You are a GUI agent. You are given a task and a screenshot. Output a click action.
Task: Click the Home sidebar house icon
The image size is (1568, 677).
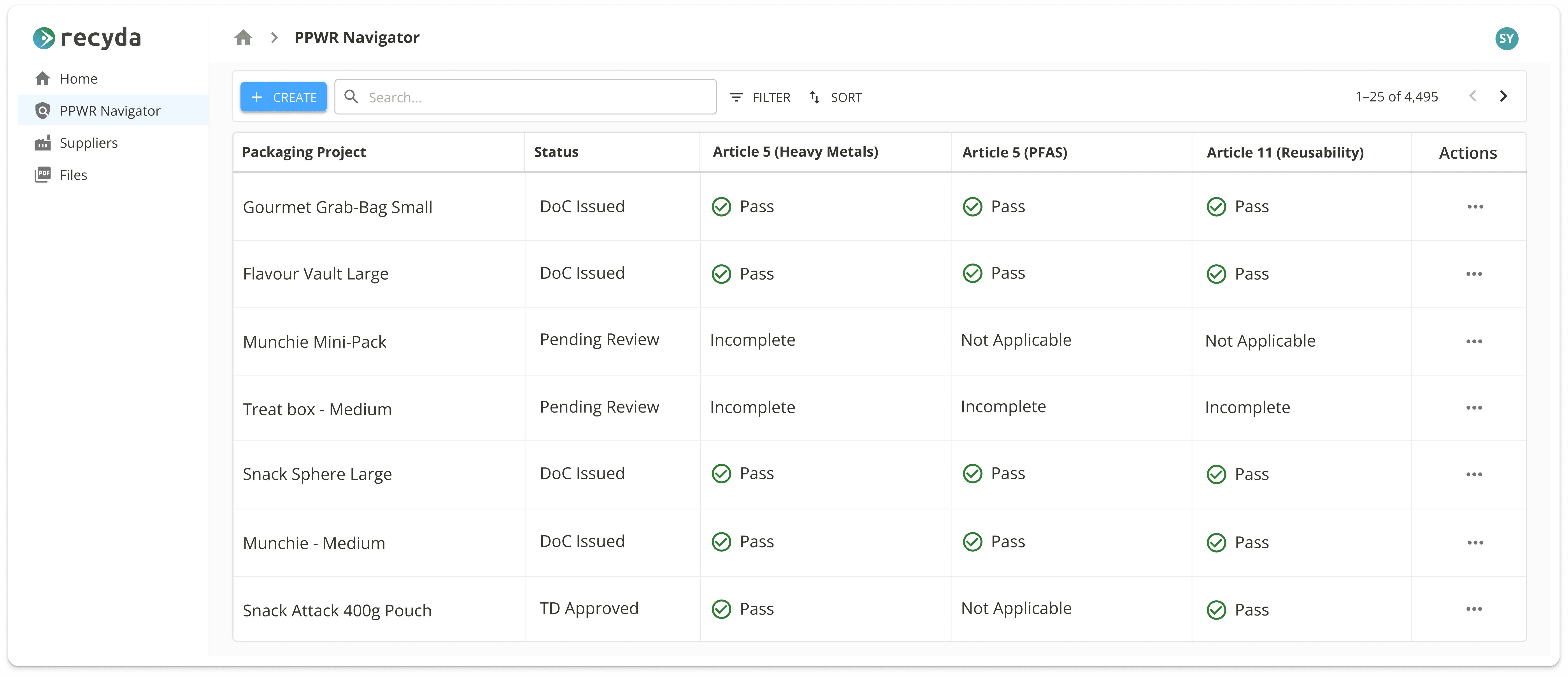[x=43, y=79]
